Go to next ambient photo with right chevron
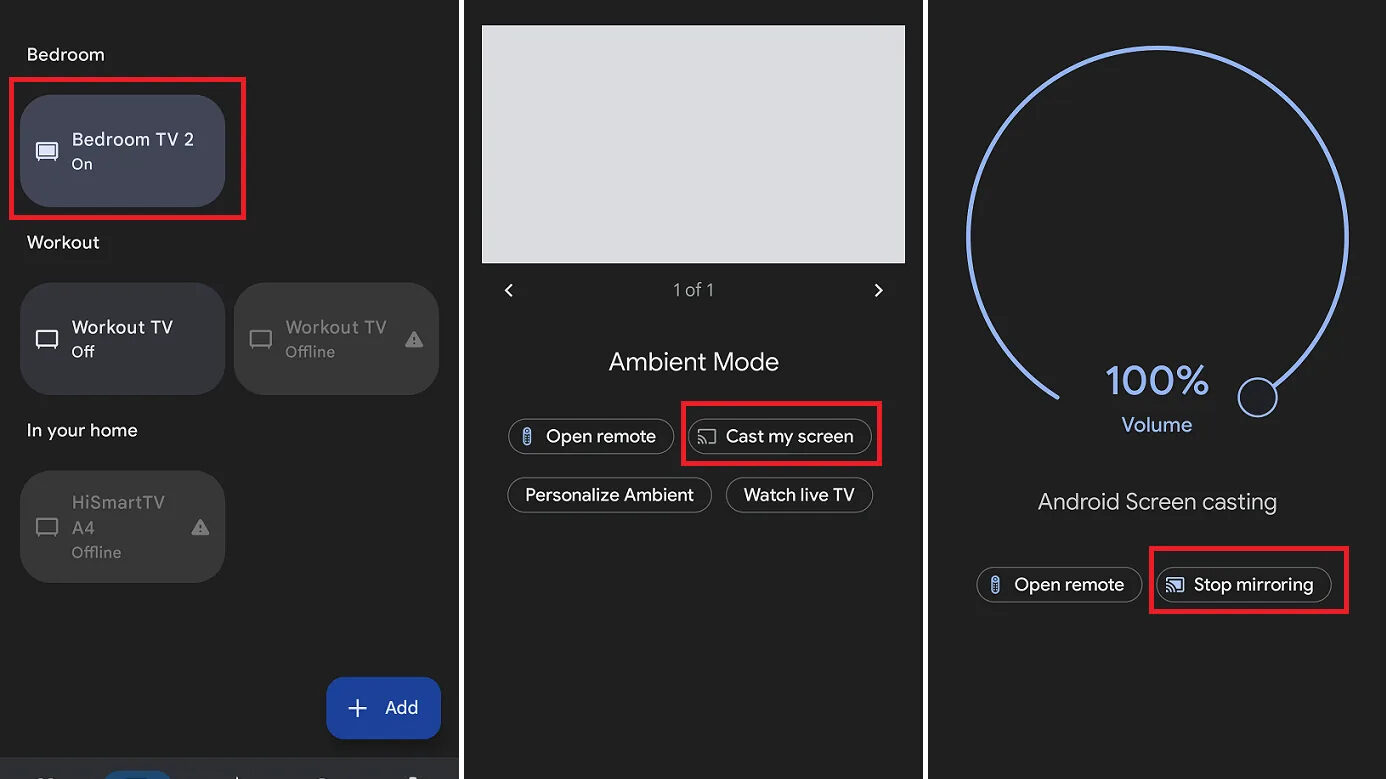1386x779 pixels. pos(878,290)
